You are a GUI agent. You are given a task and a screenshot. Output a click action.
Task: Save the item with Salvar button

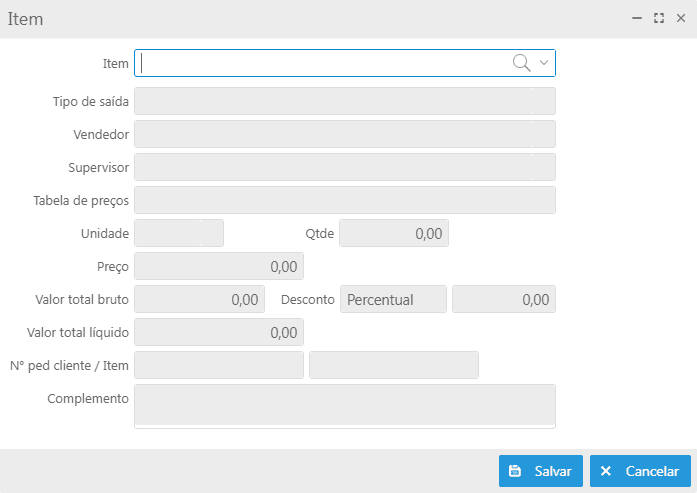click(541, 471)
